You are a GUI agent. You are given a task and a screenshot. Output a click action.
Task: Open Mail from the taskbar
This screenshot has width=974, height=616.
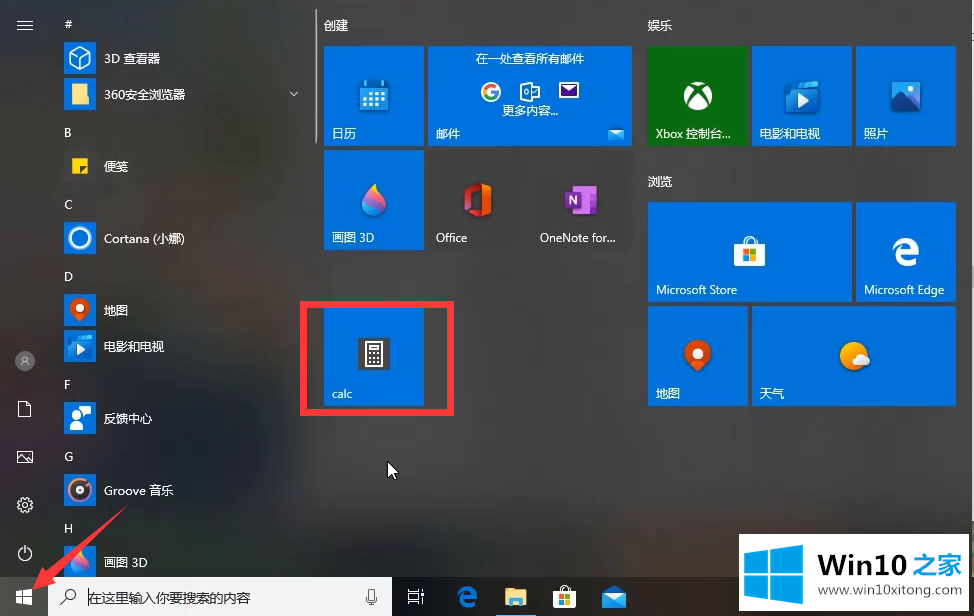coord(614,597)
